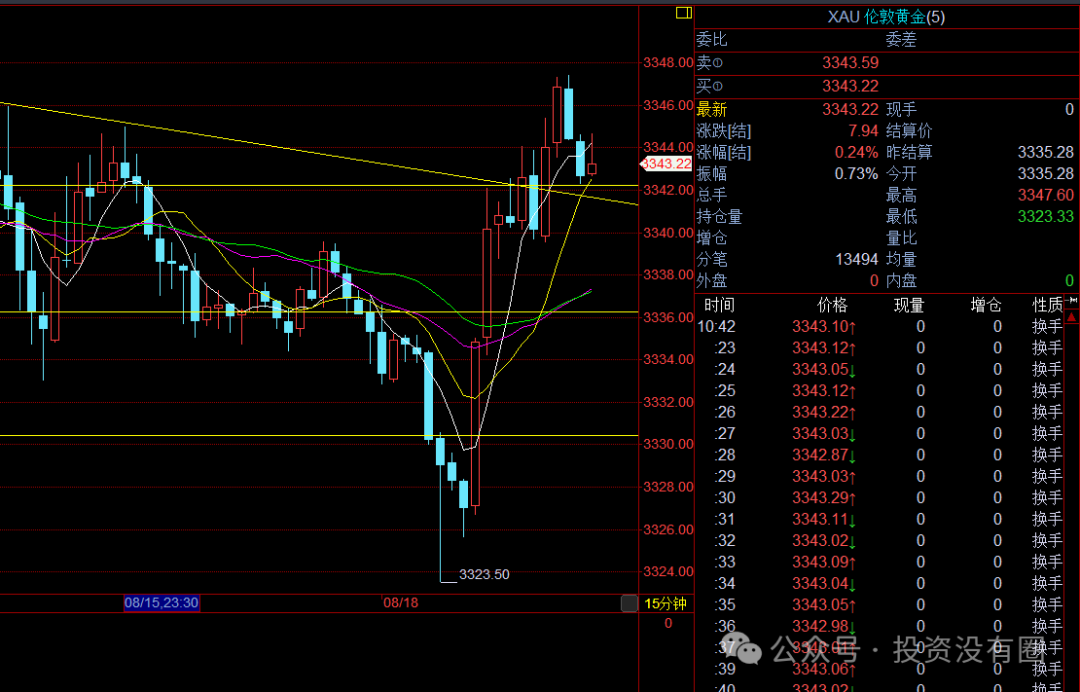Click the 内盘 label
The image size is (1080, 692).
901,280
